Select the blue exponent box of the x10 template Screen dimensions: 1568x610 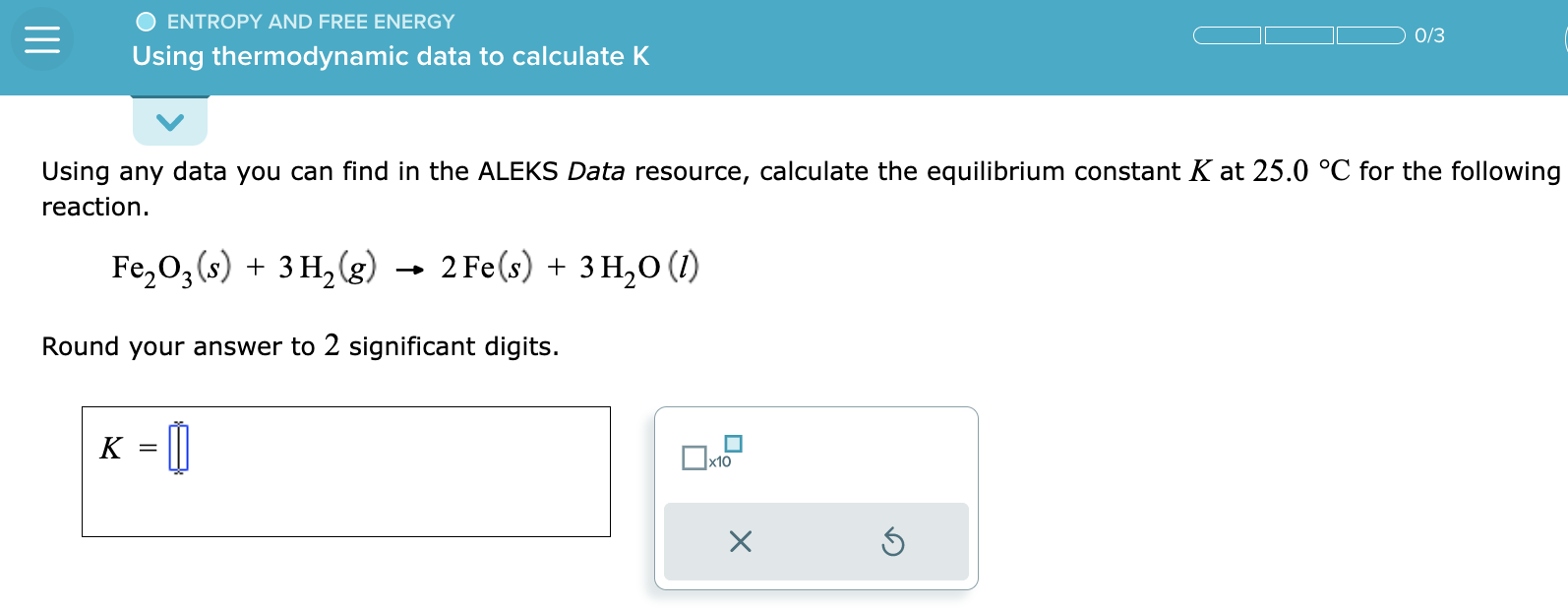point(733,444)
